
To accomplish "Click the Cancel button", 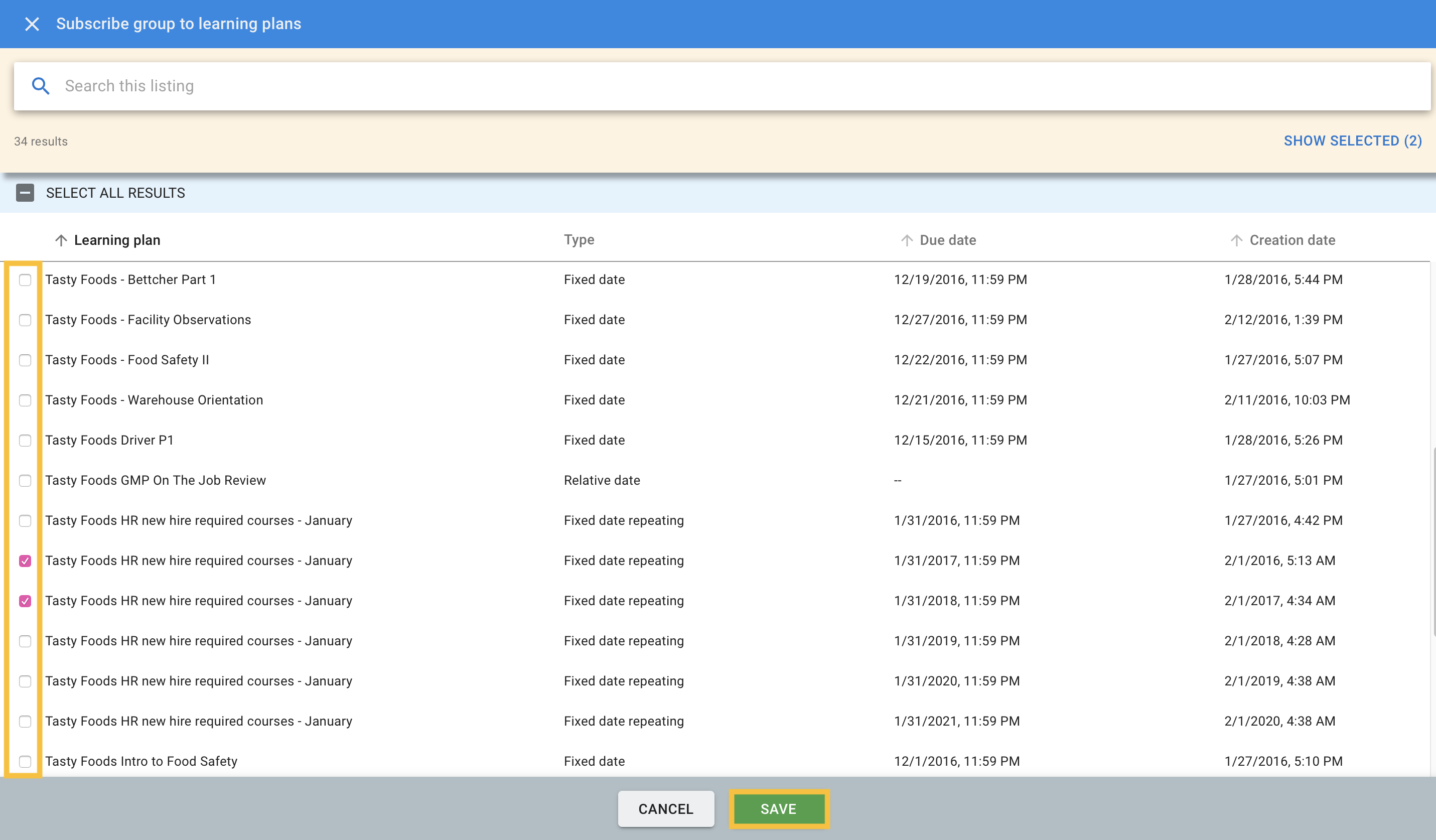I will click(666, 809).
